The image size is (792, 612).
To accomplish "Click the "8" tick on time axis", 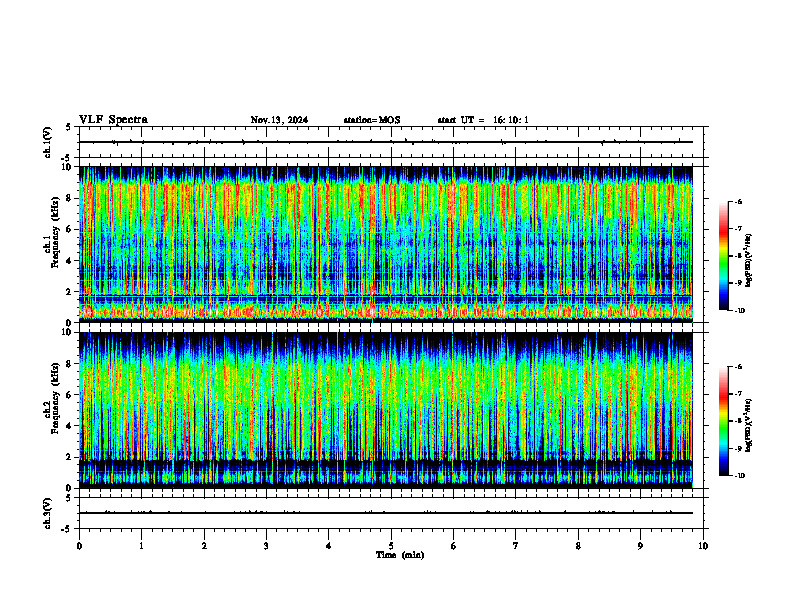I will [x=578, y=546].
